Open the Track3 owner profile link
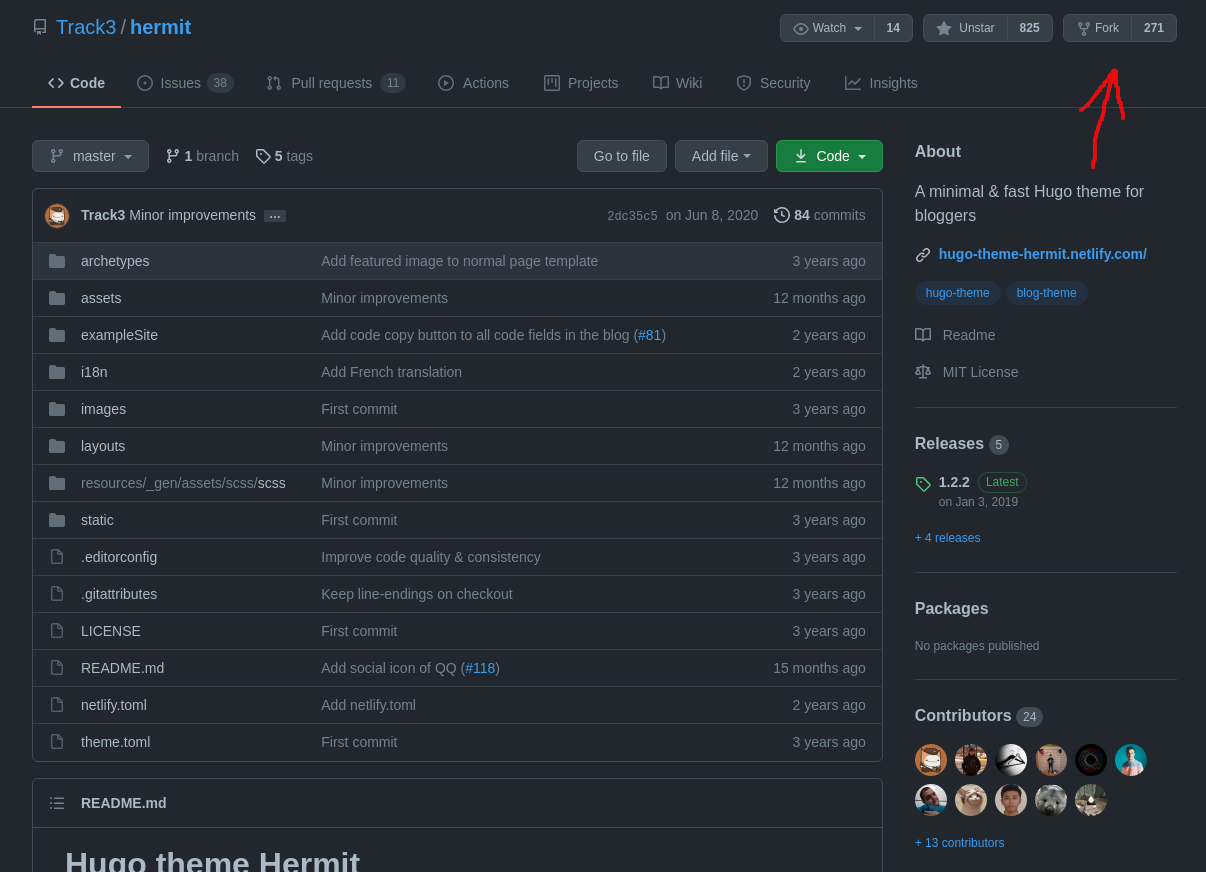Image resolution: width=1206 pixels, height=872 pixels. [x=86, y=27]
